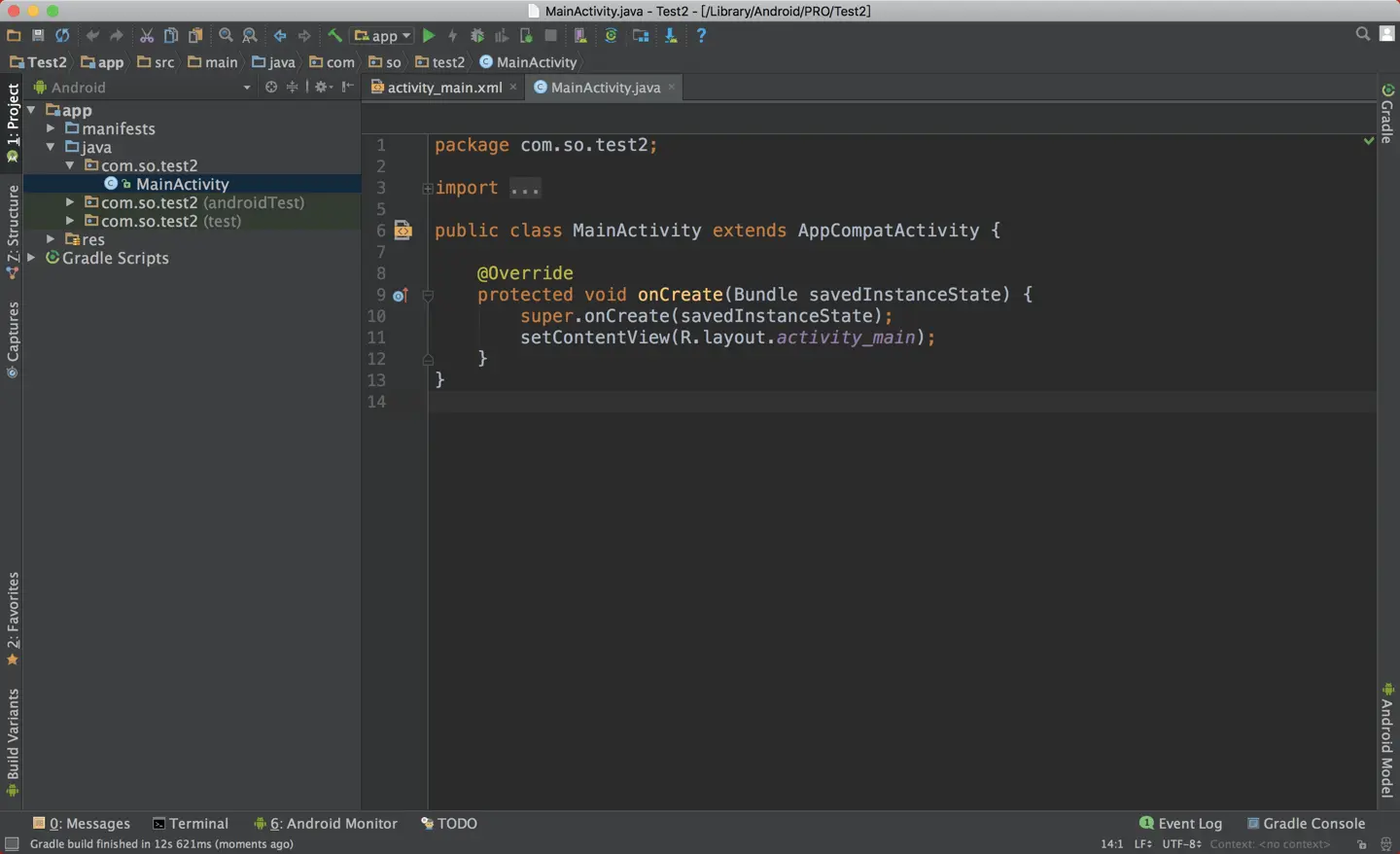Click the Find magnifier icon in toolbar
Screen dimensions: 1400x854
click(x=226, y=36)
